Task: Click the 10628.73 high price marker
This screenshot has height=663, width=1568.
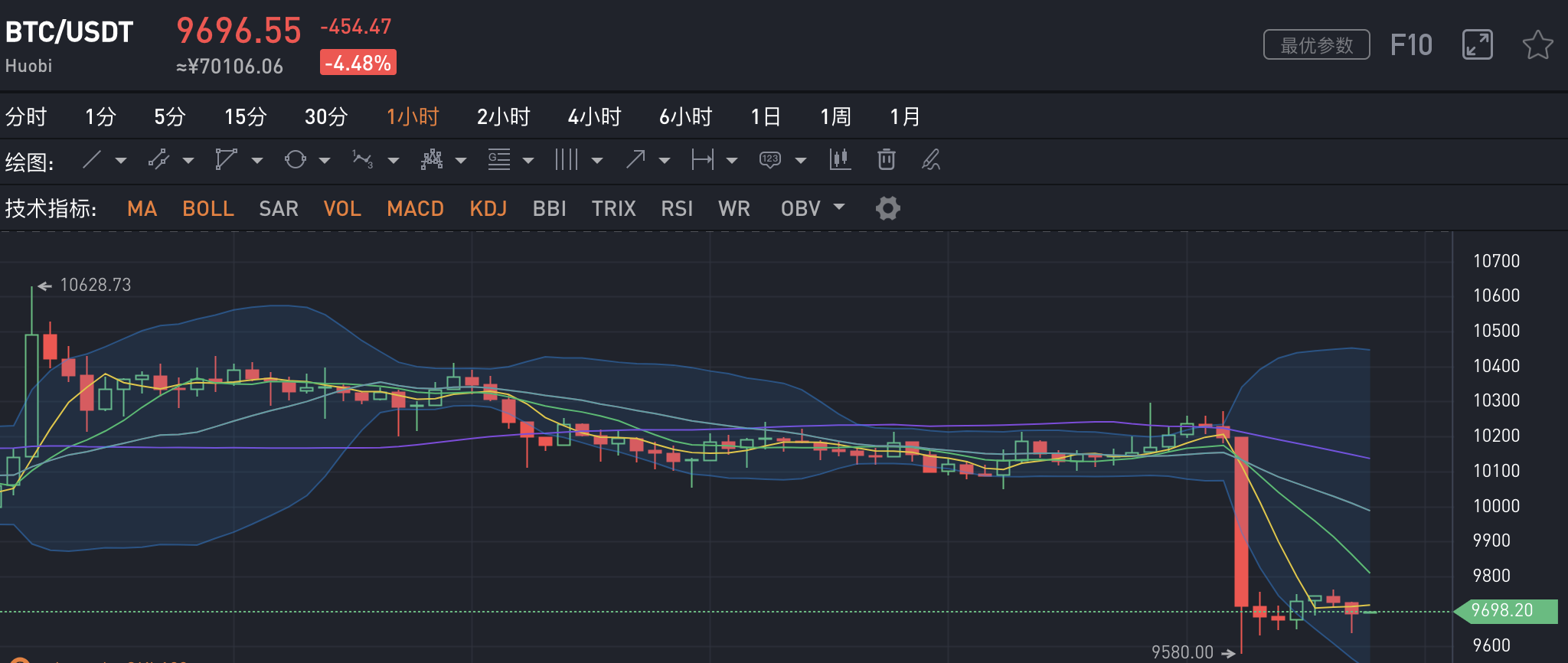Action: coord(96,285)
